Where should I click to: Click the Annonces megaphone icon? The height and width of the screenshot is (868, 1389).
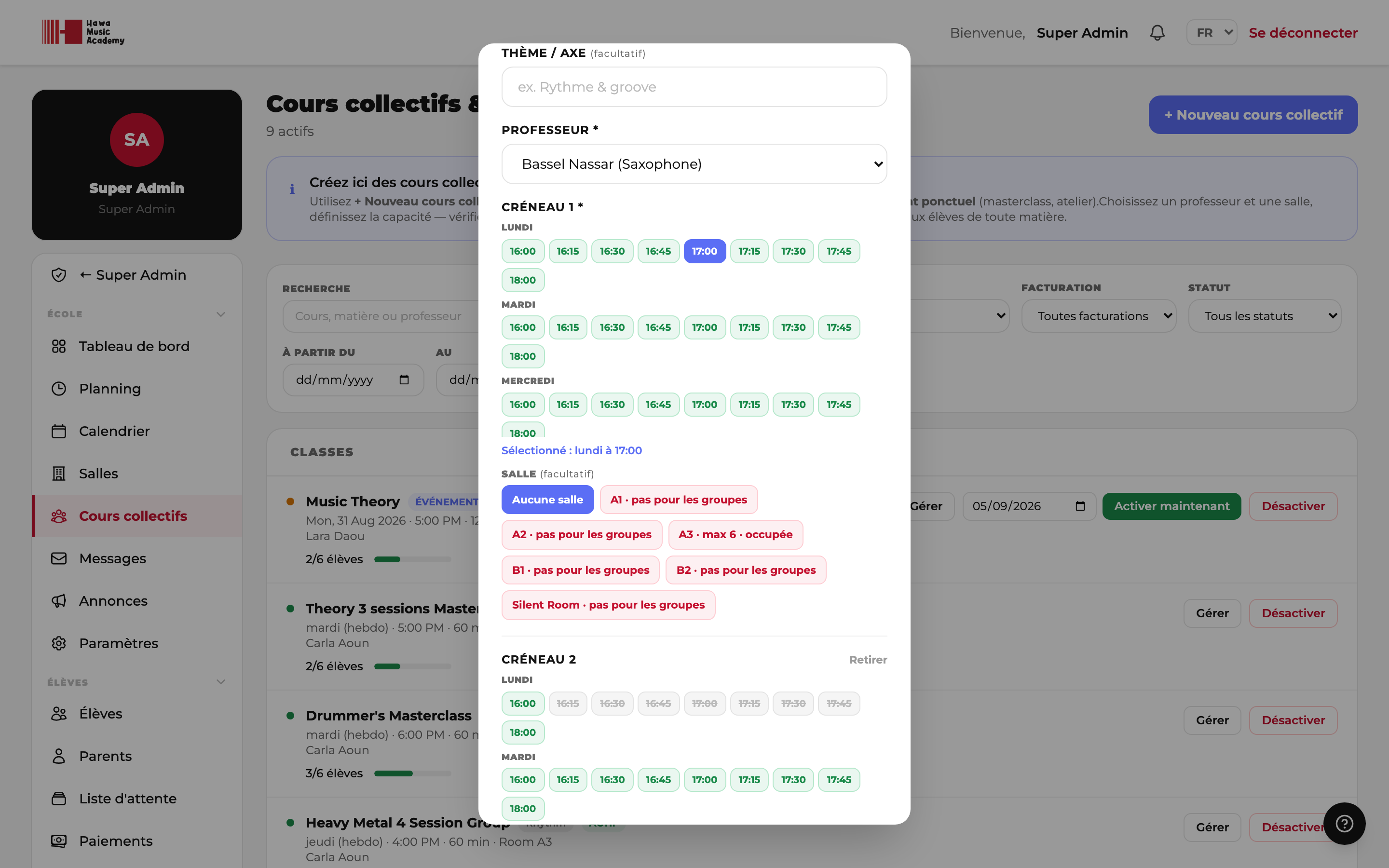point(58,601)
